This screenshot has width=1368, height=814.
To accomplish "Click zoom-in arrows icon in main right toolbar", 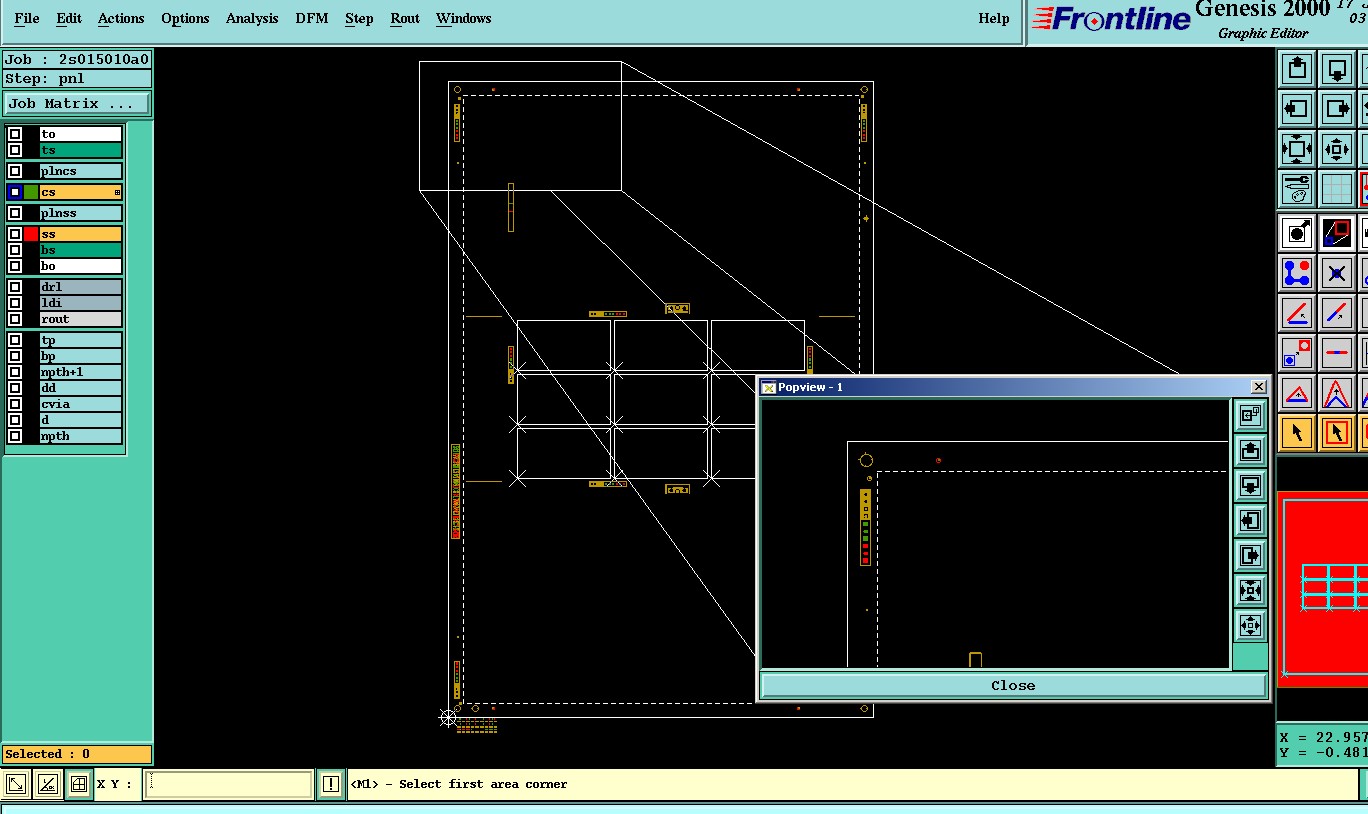I will (1297, 149).
